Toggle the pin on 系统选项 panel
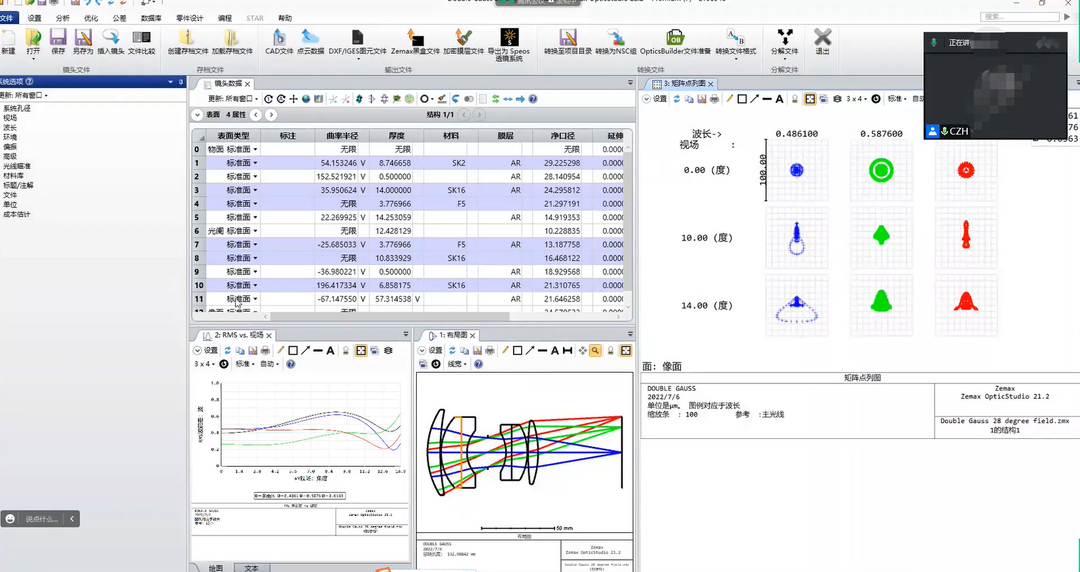 click(181, 81)
